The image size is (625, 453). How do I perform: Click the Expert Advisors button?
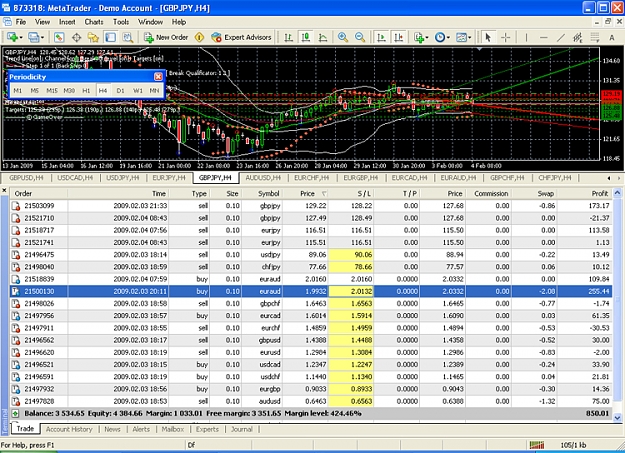click(x=241, y=37)
